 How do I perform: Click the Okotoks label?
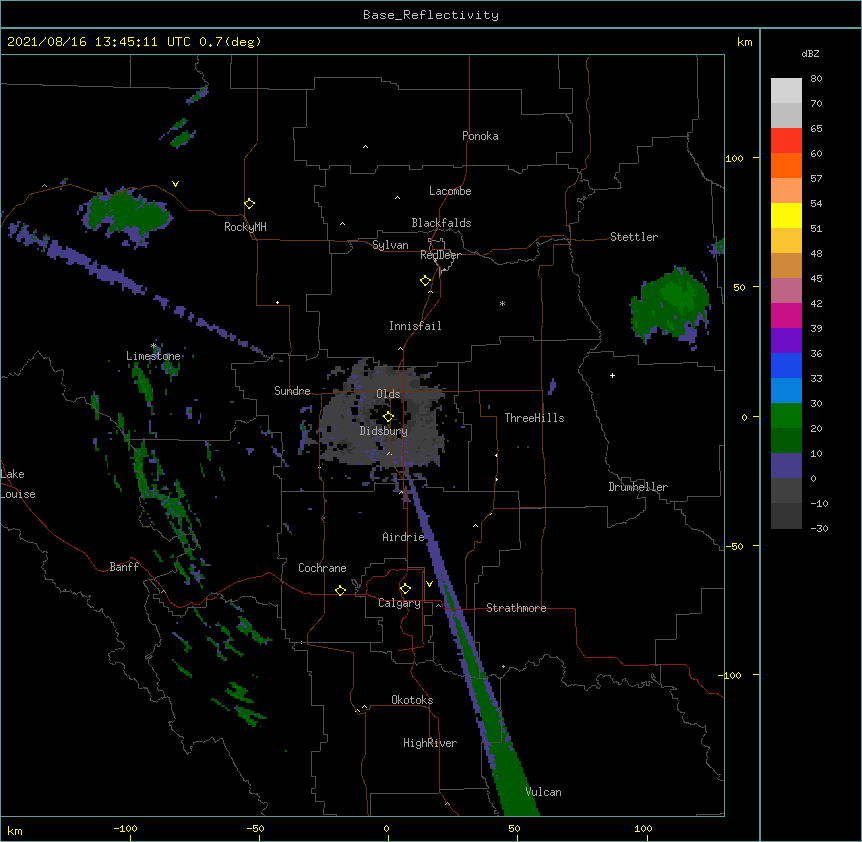(x=412, y=700)
